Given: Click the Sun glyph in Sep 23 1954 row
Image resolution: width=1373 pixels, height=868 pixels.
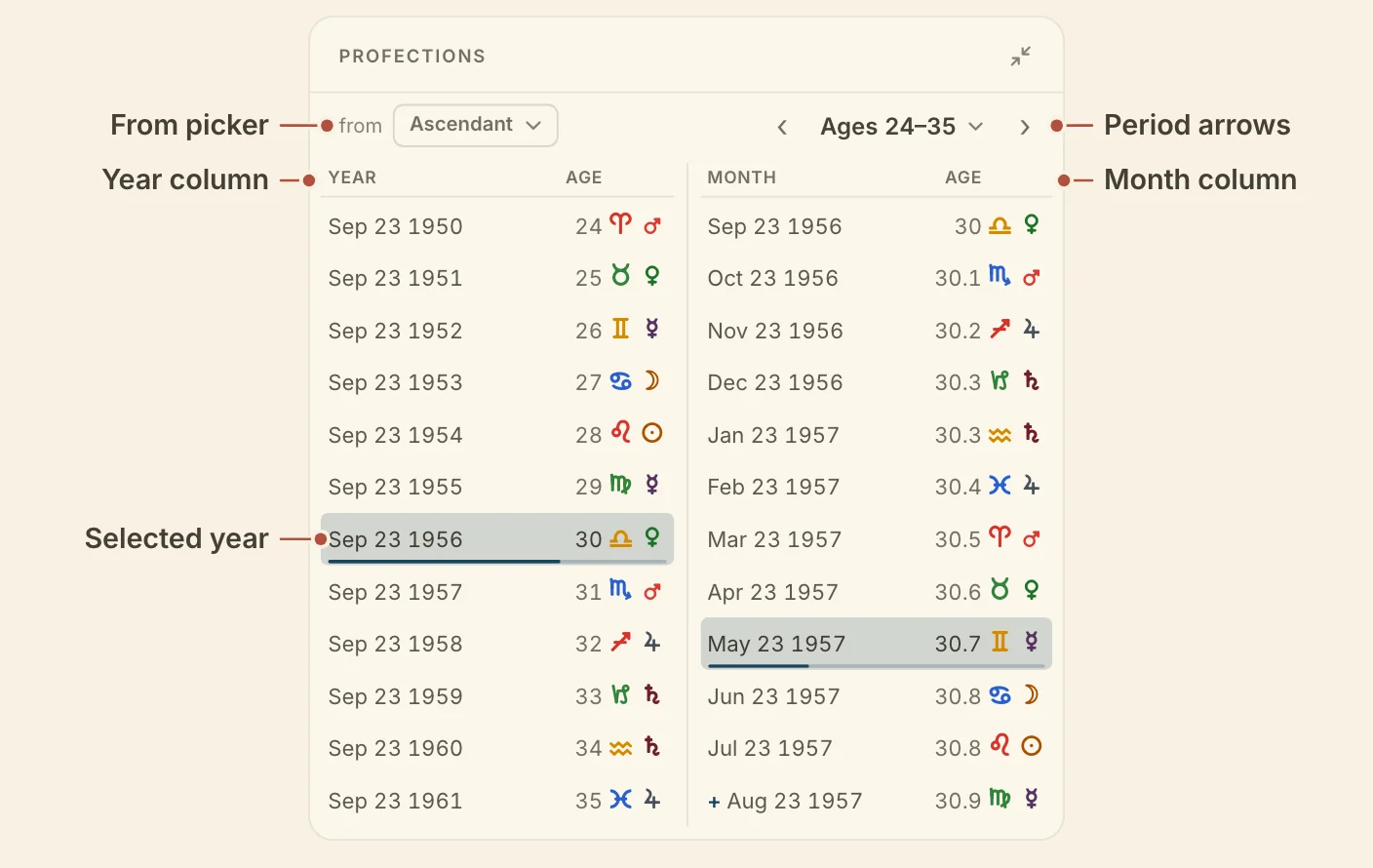Looking at the screenshot, I should 652,433.
